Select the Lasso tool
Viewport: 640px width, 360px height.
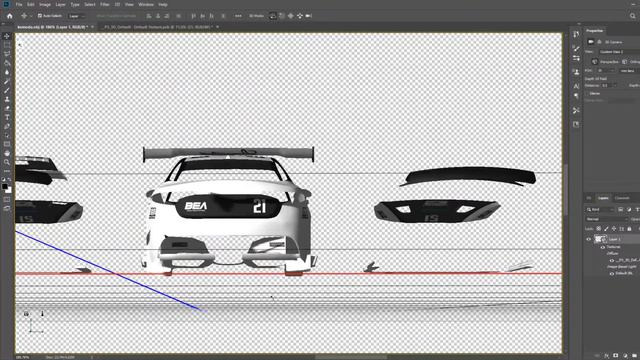[7, 54]
